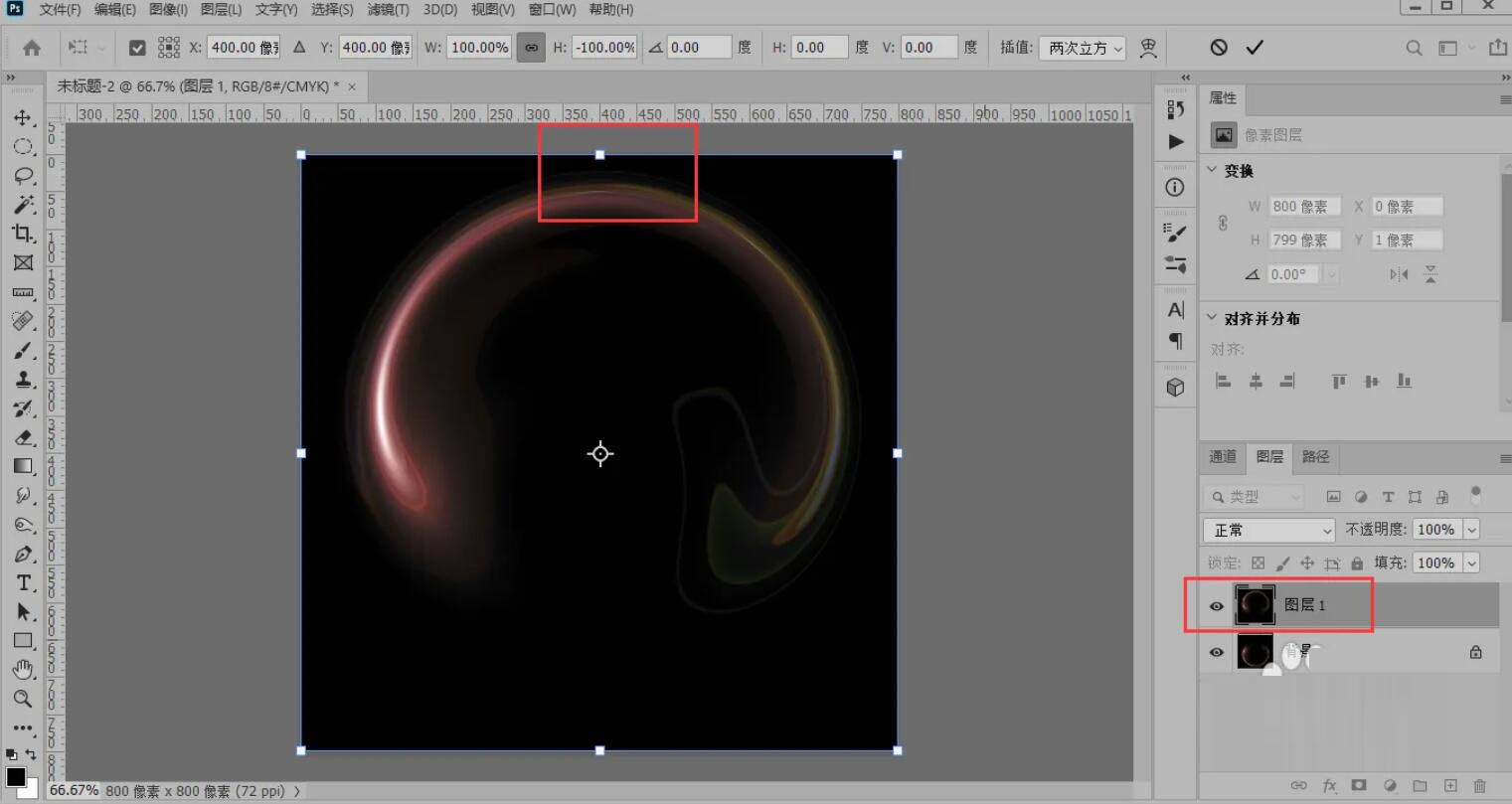Hide the 图层 1 layer
Screen dimensions: 1512x804
click(1216, 604)
